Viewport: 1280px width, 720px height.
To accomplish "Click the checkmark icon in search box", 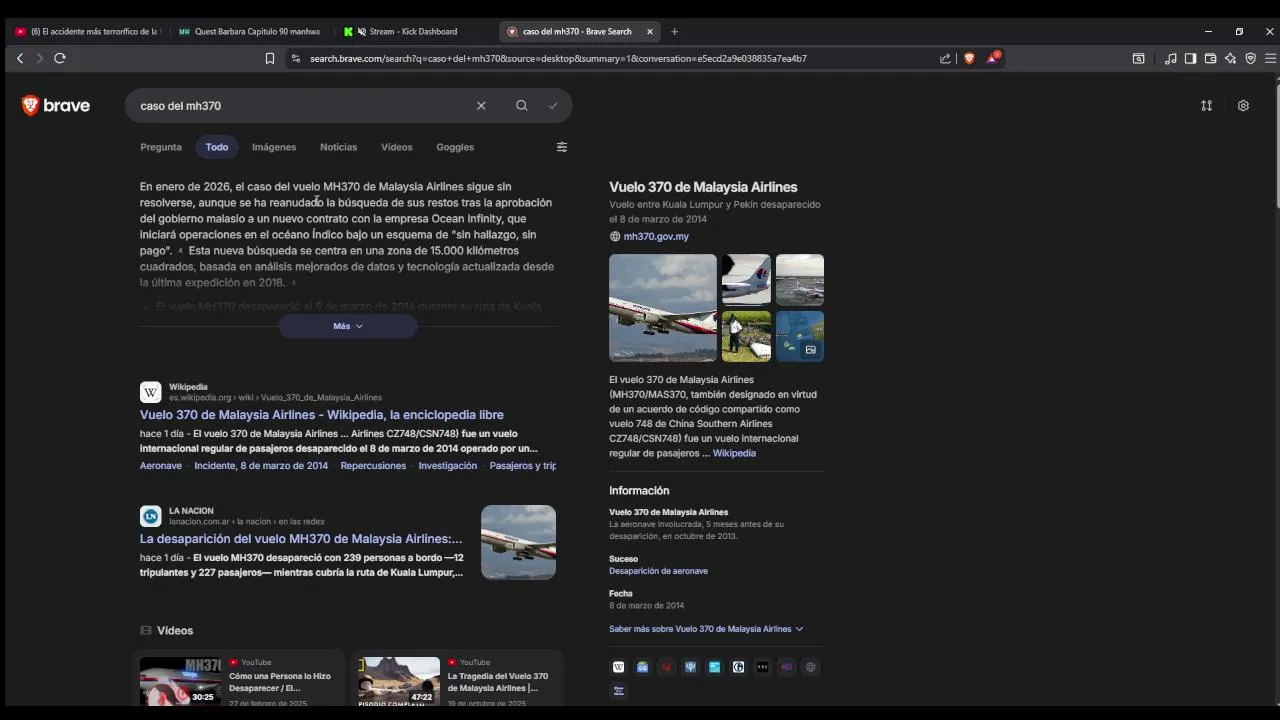I will pyautogui.click(x=553, y=105).
